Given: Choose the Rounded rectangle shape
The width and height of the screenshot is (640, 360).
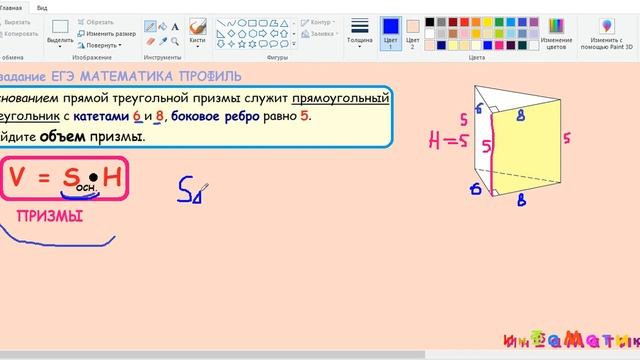Looking at the screenshot, I should (263, 23).
